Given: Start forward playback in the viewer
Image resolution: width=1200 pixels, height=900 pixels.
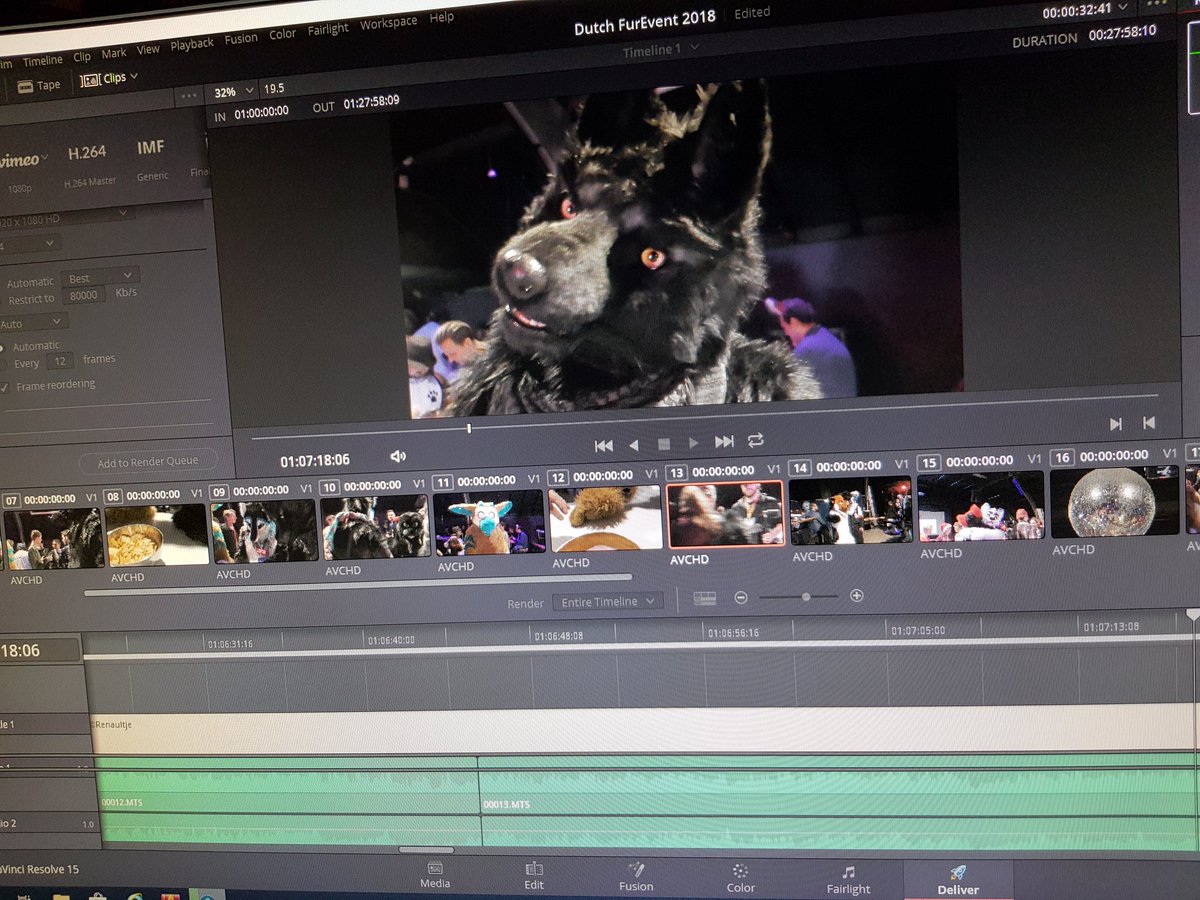Looking at the screenshot, I should [x=693, y=443].
